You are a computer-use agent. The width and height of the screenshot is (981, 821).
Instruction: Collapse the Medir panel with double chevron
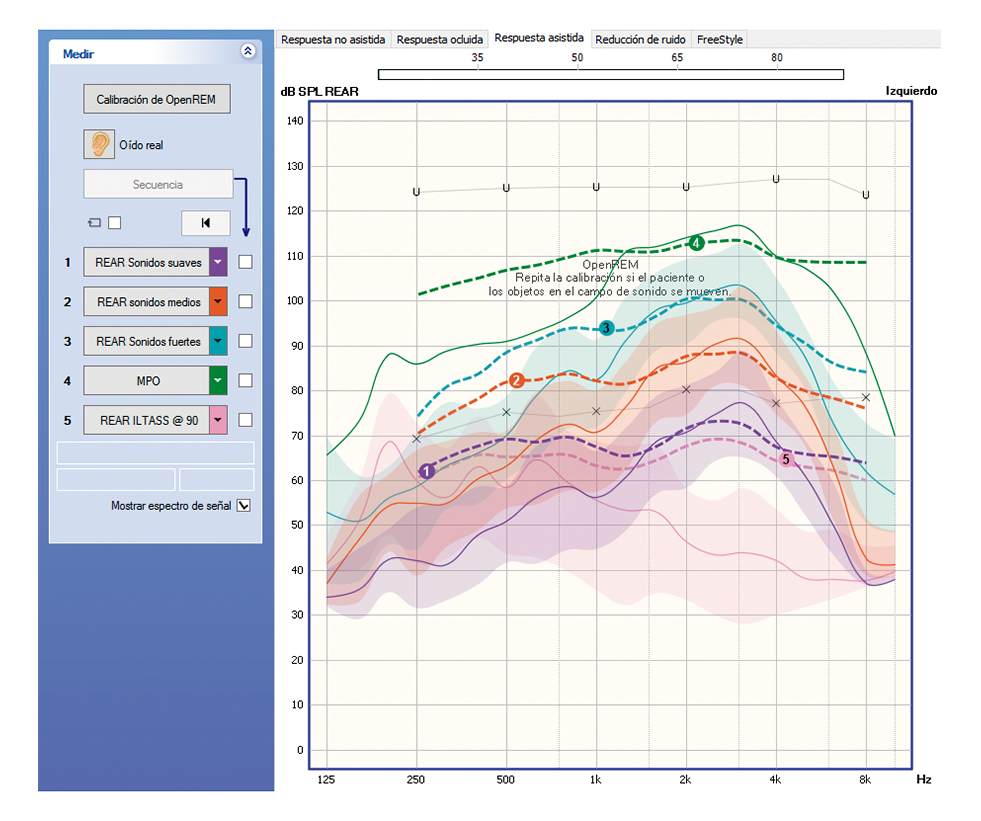tap(248, 53)
